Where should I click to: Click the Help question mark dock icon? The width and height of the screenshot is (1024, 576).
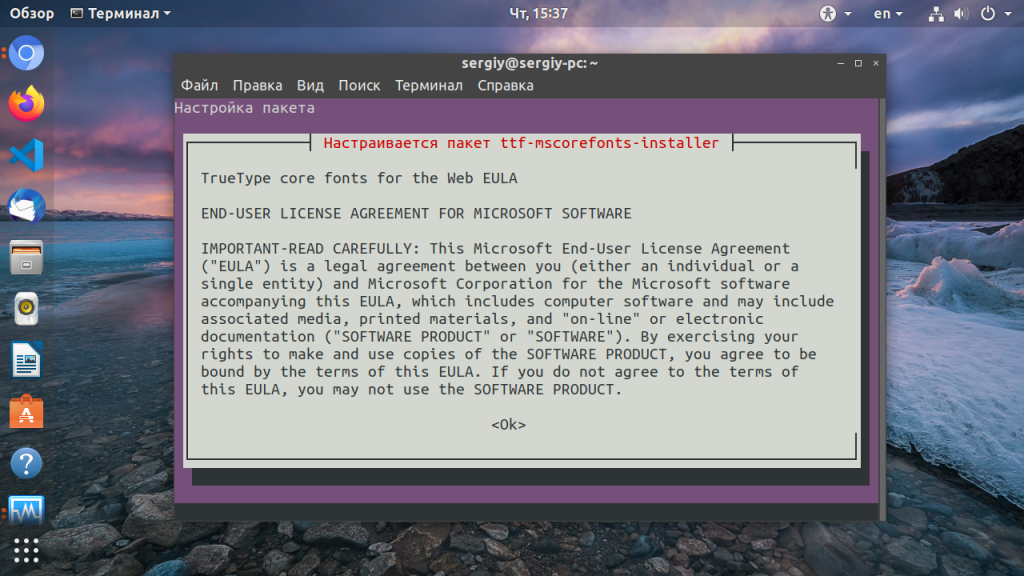point(27,463)
